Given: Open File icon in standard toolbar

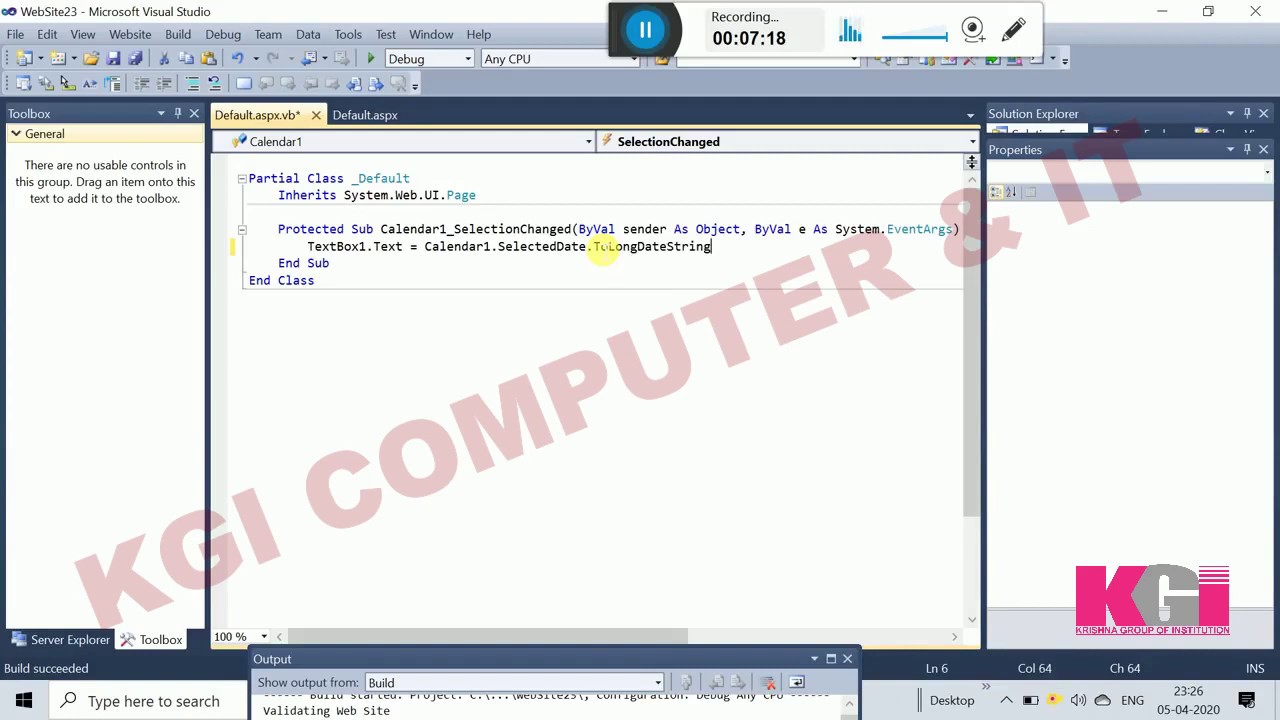Looking at the screenshot, I should (91, 59).
